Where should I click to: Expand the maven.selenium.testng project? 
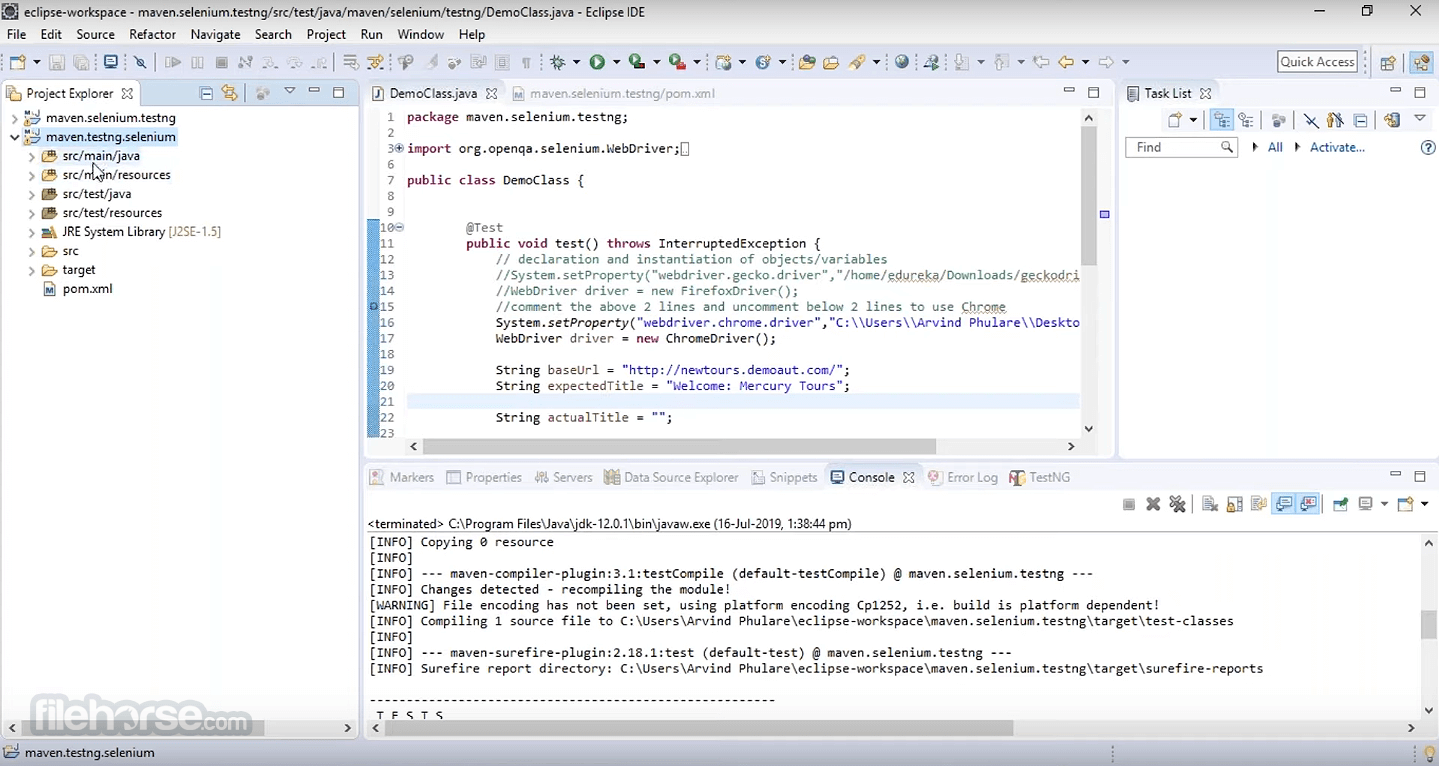(x=14, y=118)
